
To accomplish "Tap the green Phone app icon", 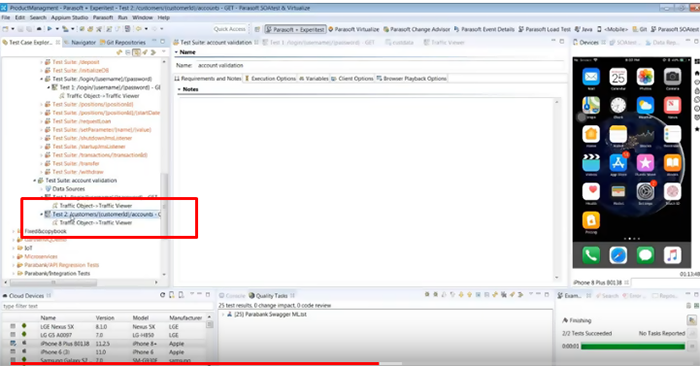I will click(x=591, y=255).
